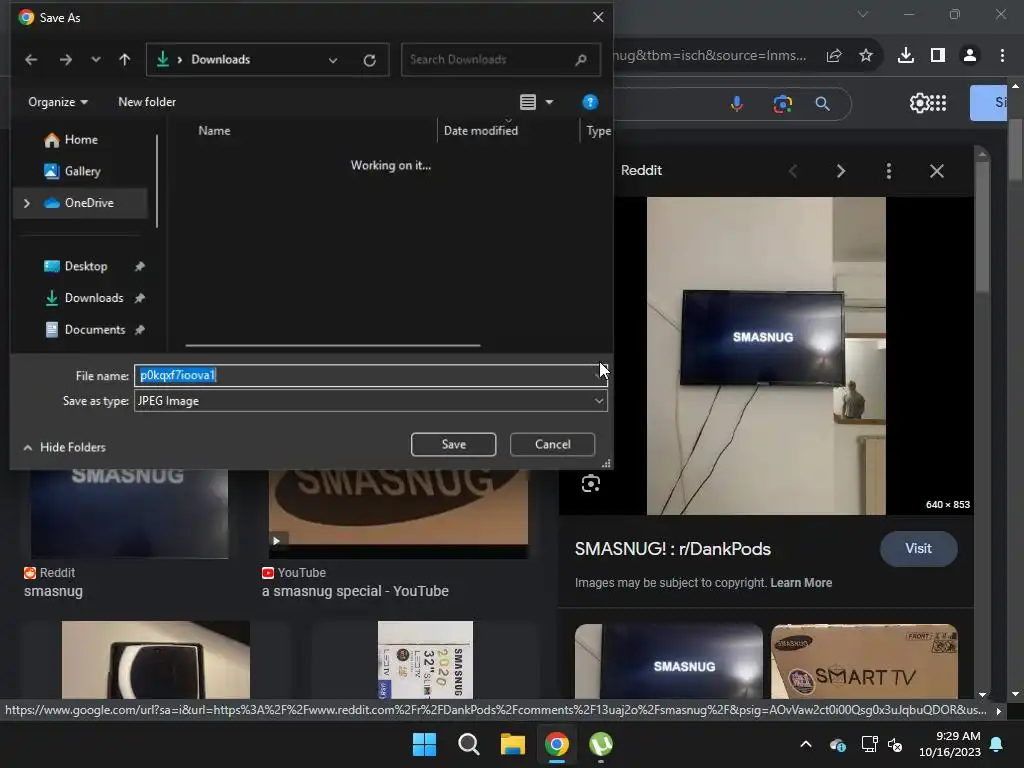The width and height of the screenshot is (1024, 768).
Task: Open network and volume tray icons
Action: [882, 744]
